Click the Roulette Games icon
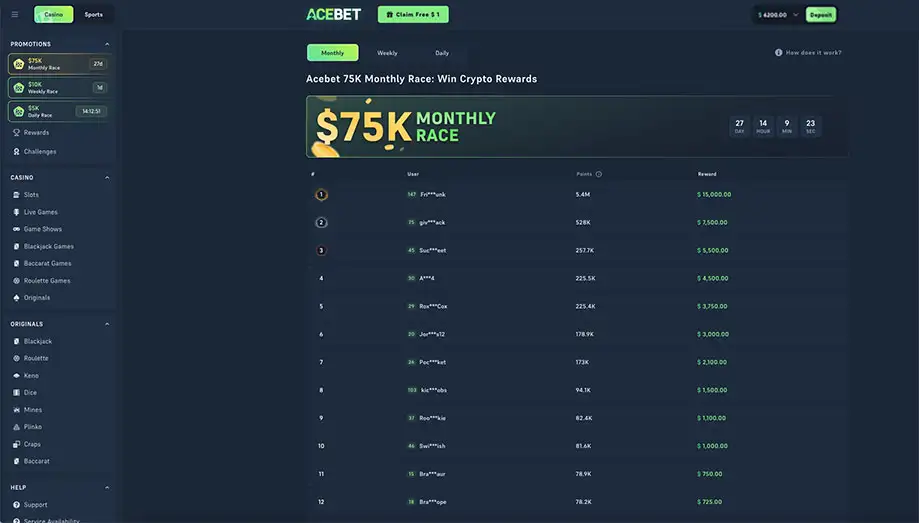 pos(16,281)
